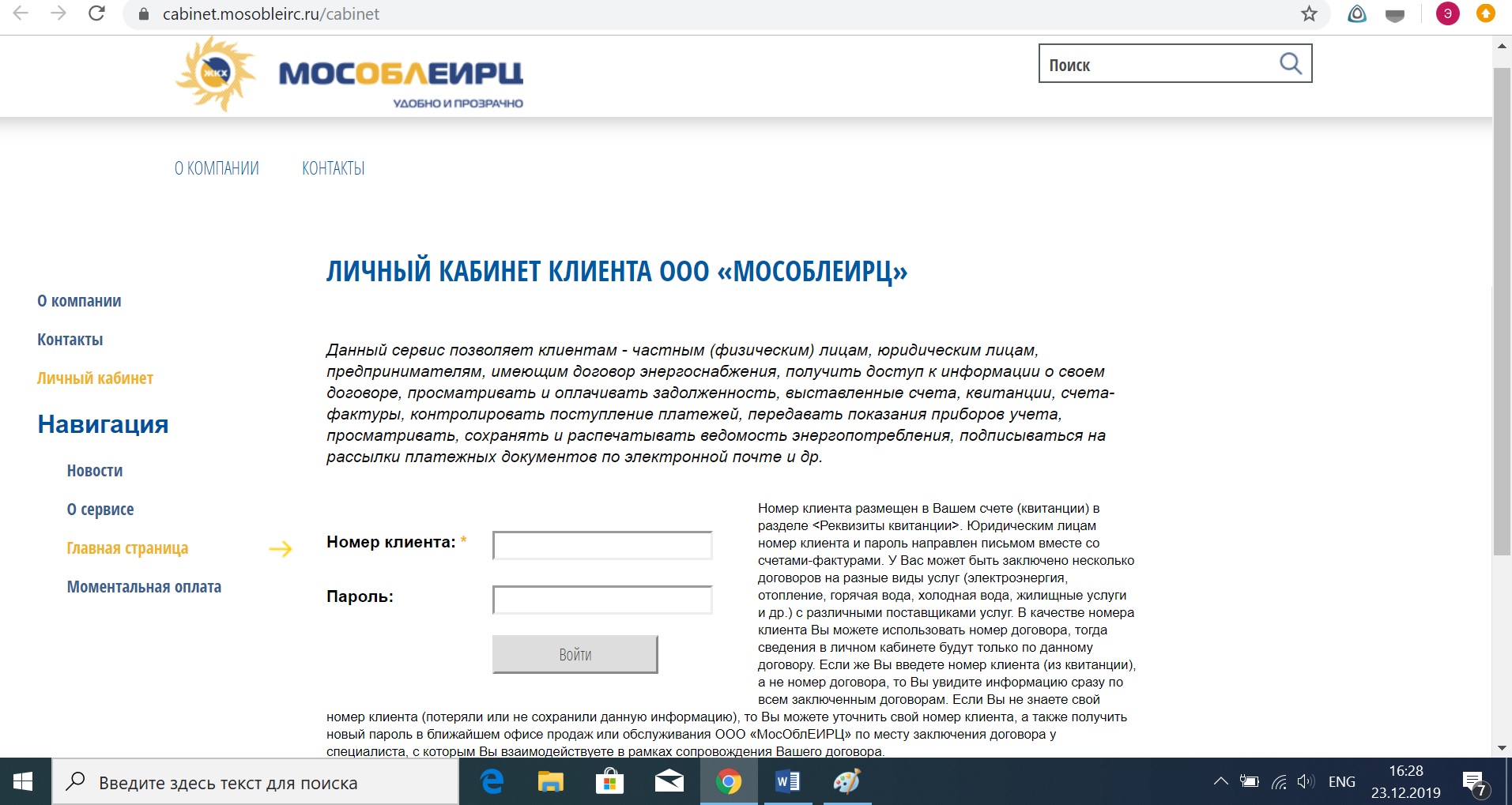
Task: Focus the Пароль password field
Action: coord(602,600)
